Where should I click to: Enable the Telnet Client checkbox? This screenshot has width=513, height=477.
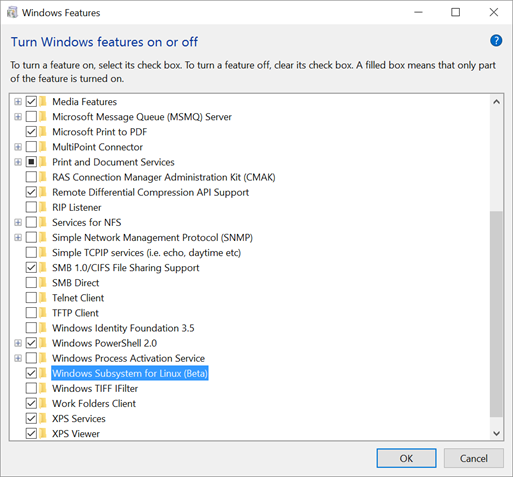click(x=31, y=298)
